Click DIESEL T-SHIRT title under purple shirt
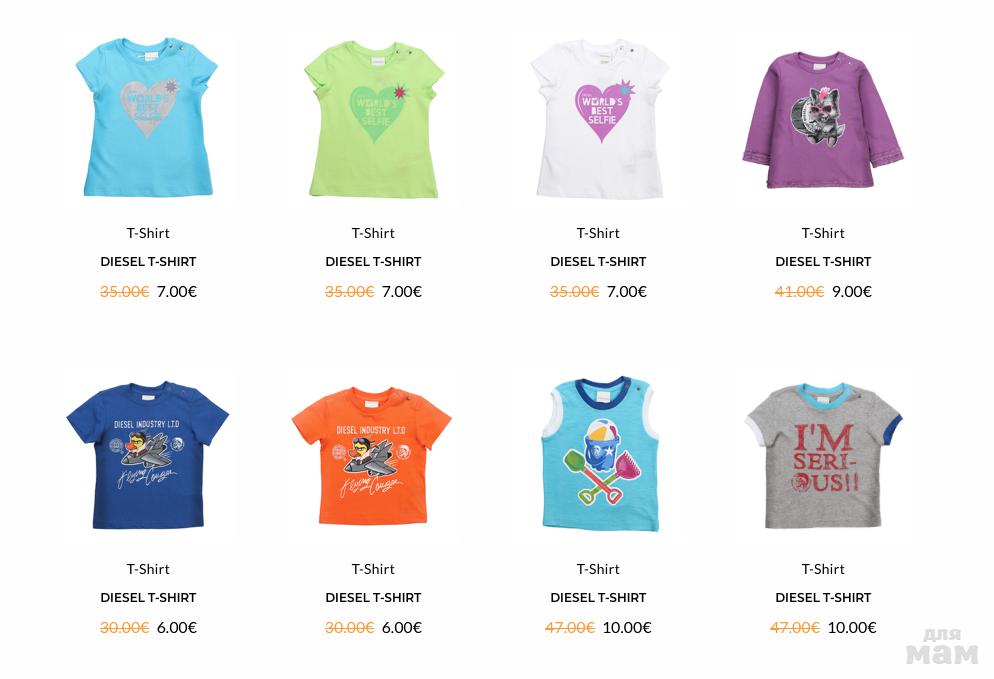The height and width of the screenshot is (679, 994). [823, 262]
